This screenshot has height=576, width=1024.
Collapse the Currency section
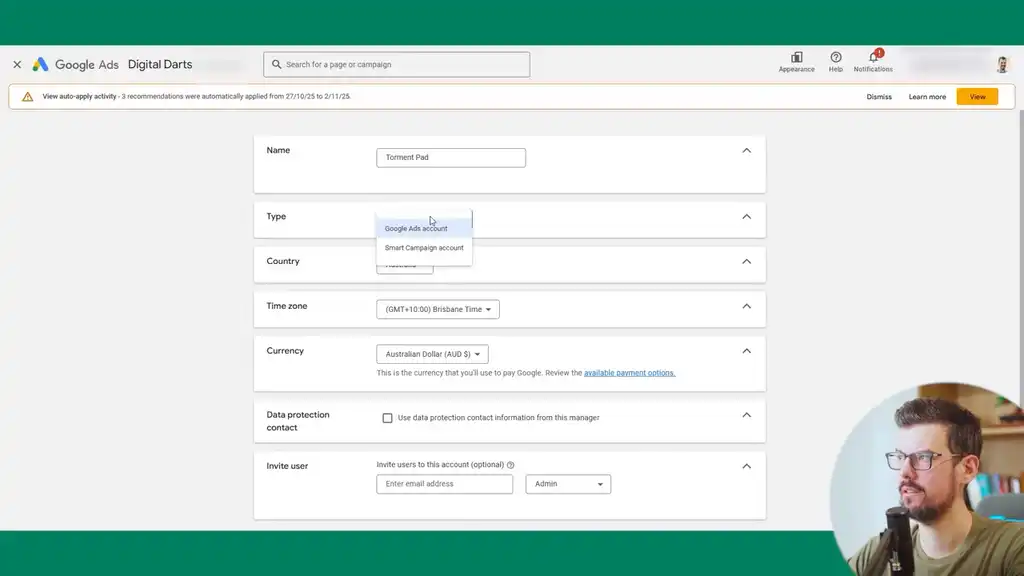[x=745, y=351]
